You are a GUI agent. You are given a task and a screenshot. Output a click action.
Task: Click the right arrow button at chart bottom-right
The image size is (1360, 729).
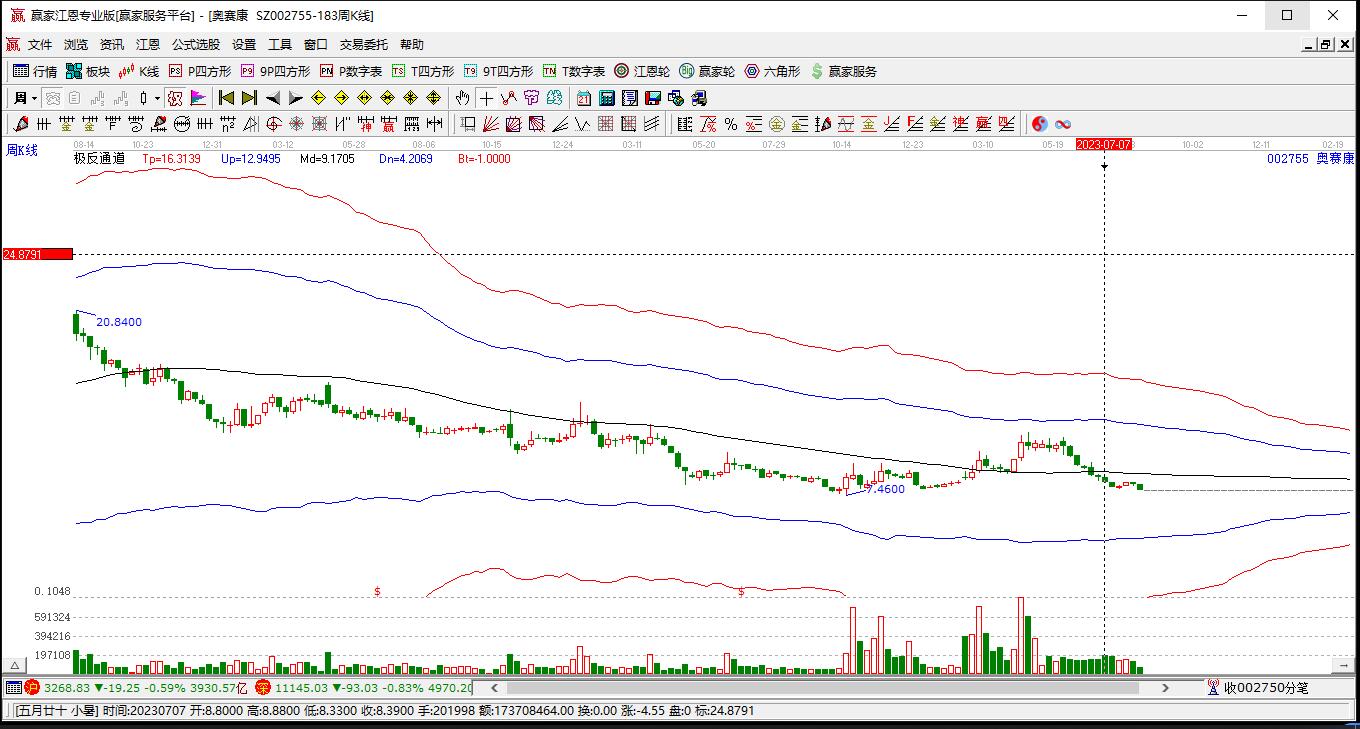1344,665
